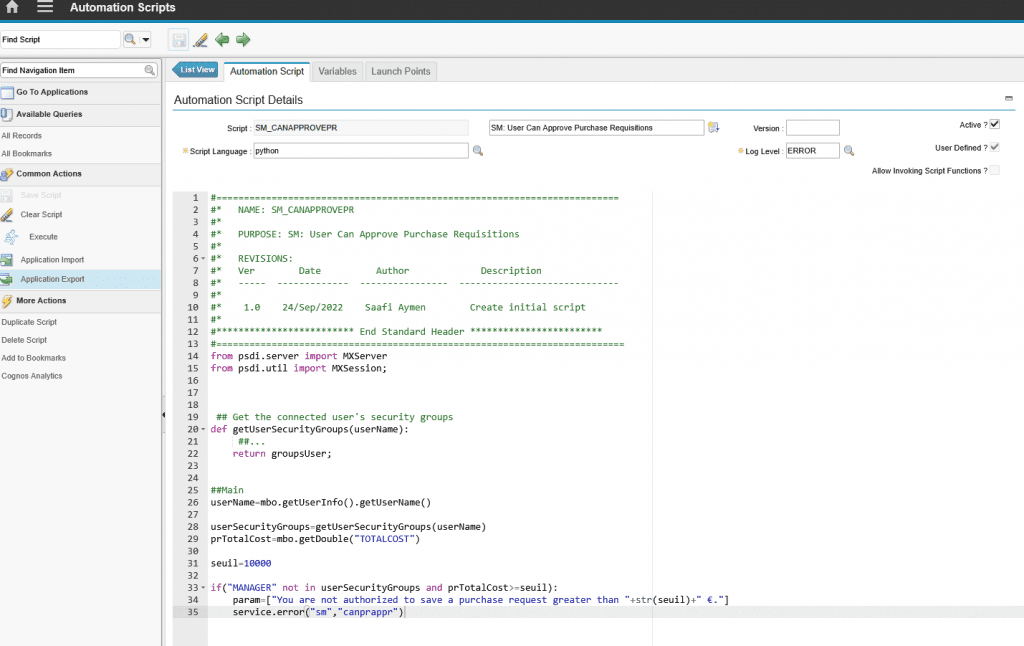Go to previous record with left arrow
This screenshot has width=1024, height=646.
(x=222, y=40)
